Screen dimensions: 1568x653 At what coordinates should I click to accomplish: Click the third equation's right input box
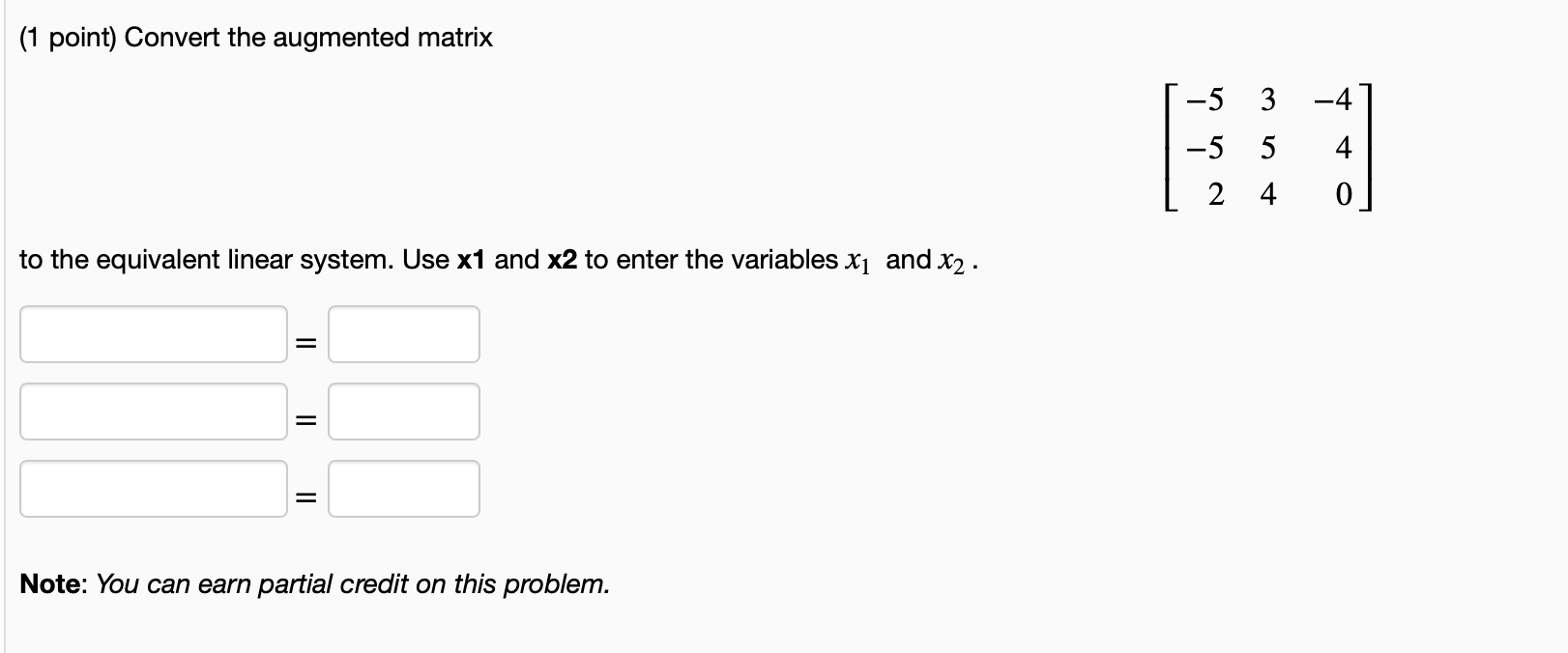coord(403,489)
